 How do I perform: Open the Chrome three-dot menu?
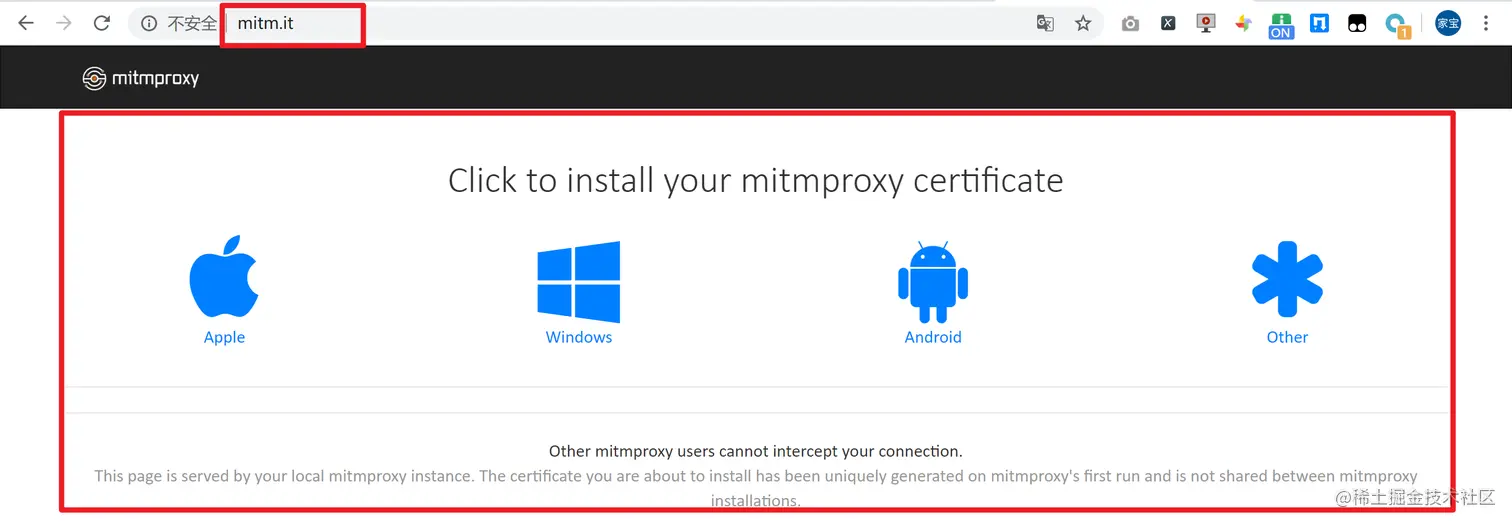click(1486, 23)
